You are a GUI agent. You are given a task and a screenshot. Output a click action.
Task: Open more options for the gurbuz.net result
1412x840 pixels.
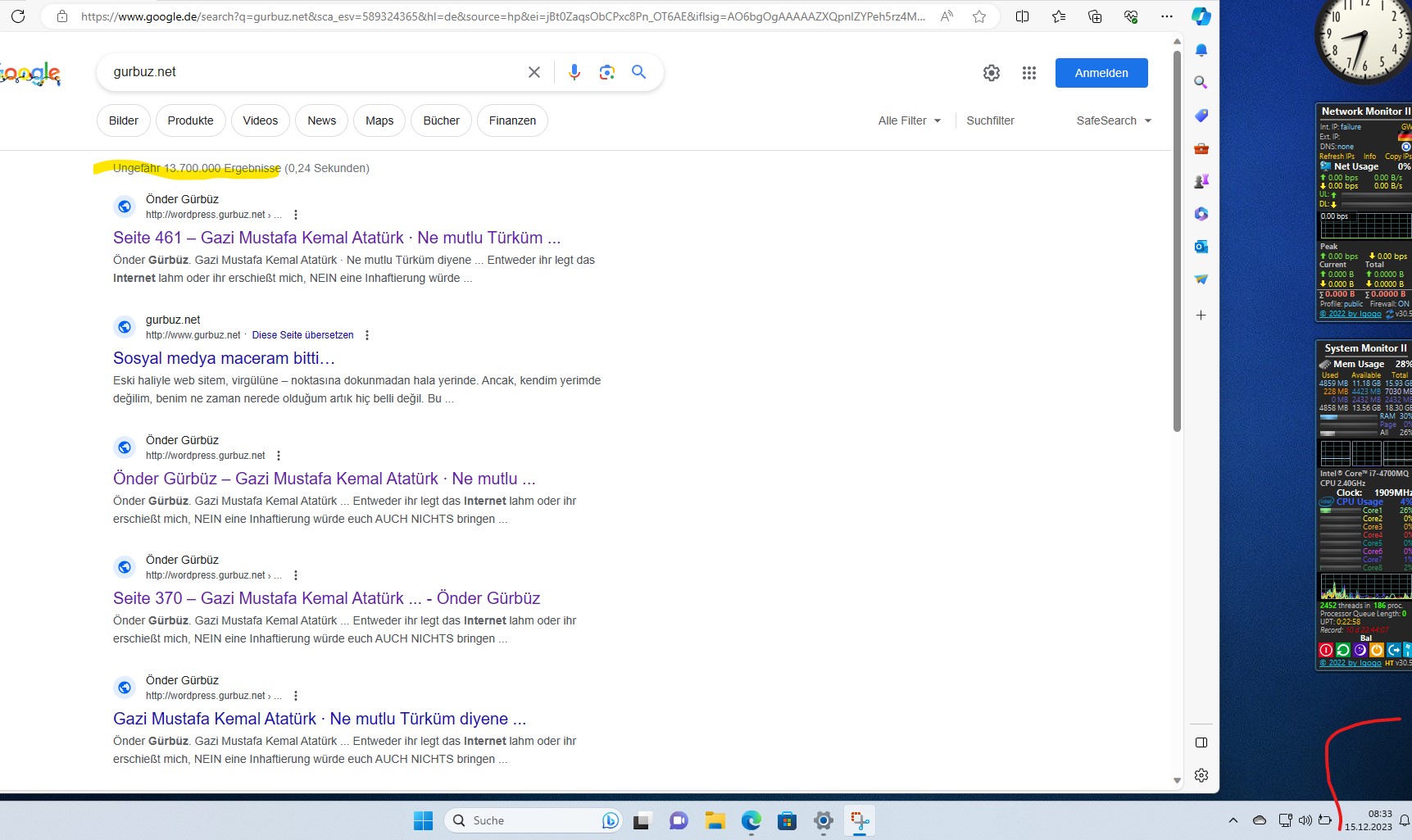click(367, 335)
